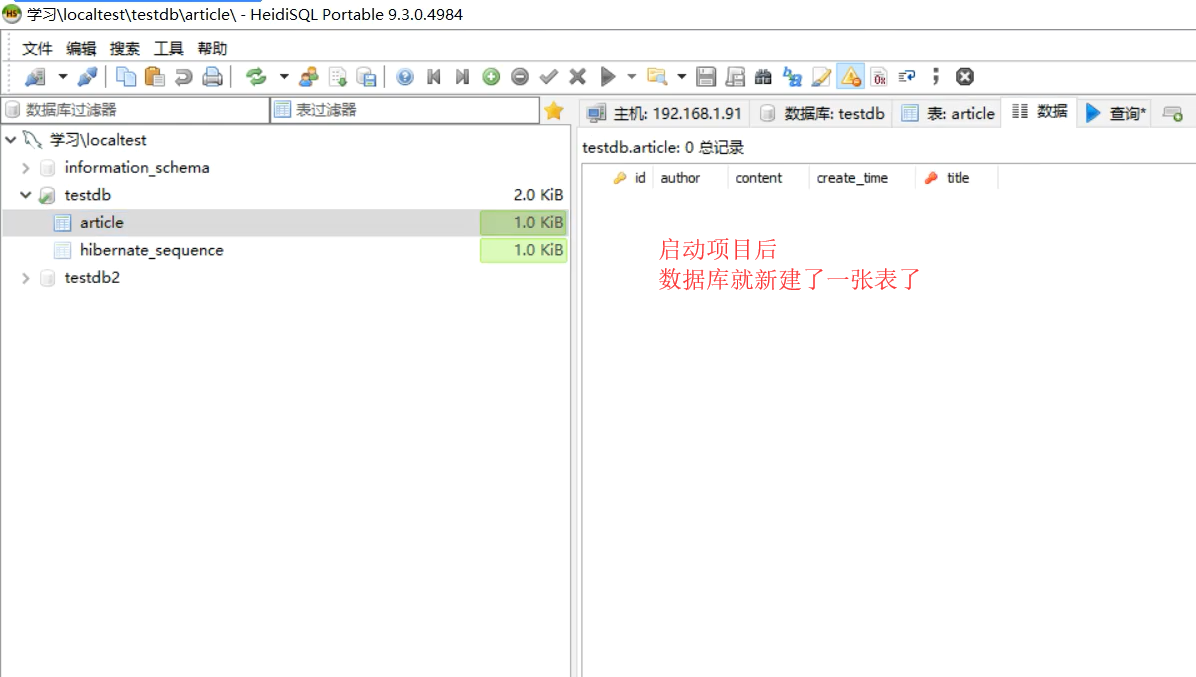Select the testdb tree item
The width and height of the screenshot is (1196, 677).
(88, 195)
